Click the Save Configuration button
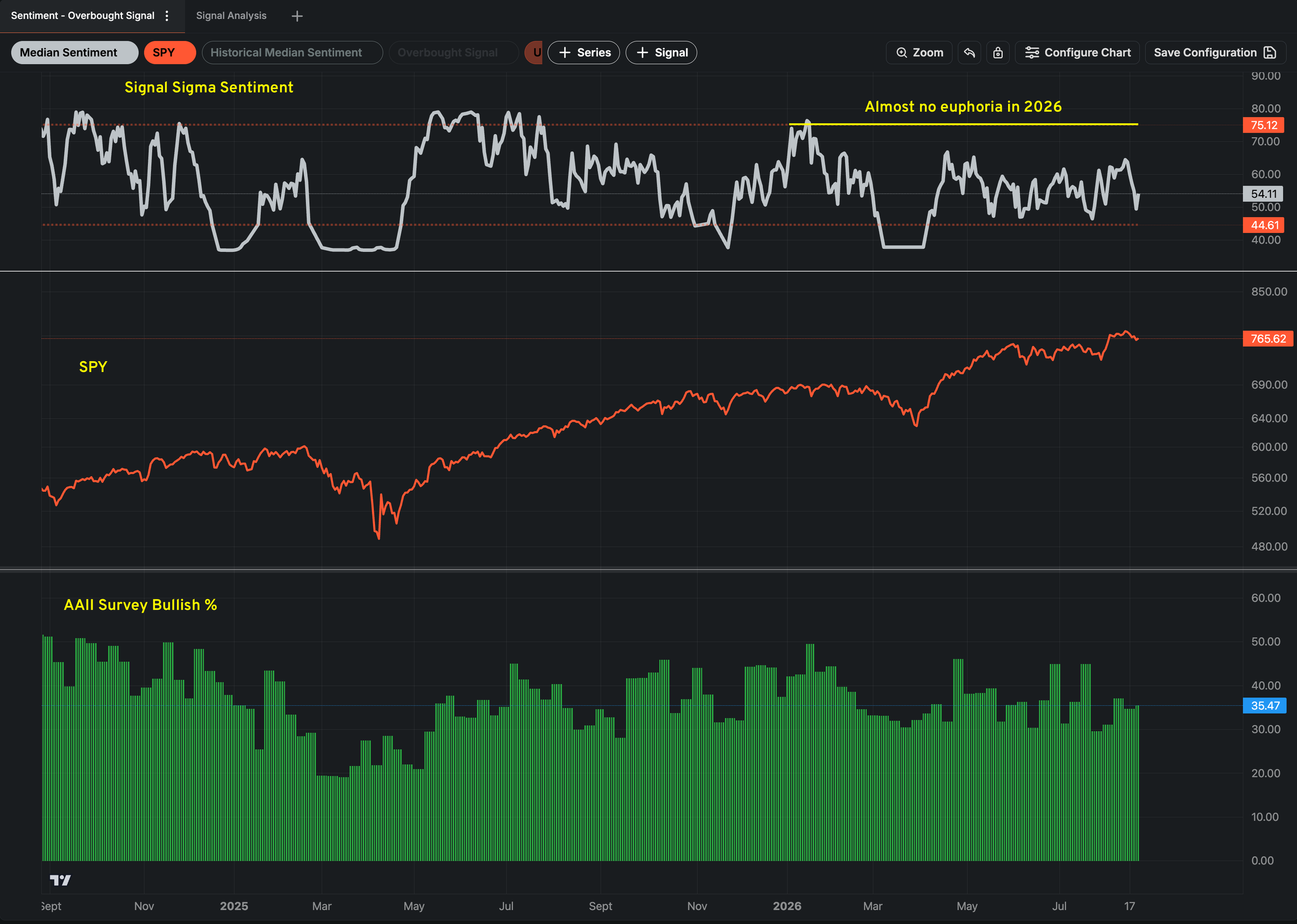Screen dimensions: 1297x924 tap(1215, 52)
